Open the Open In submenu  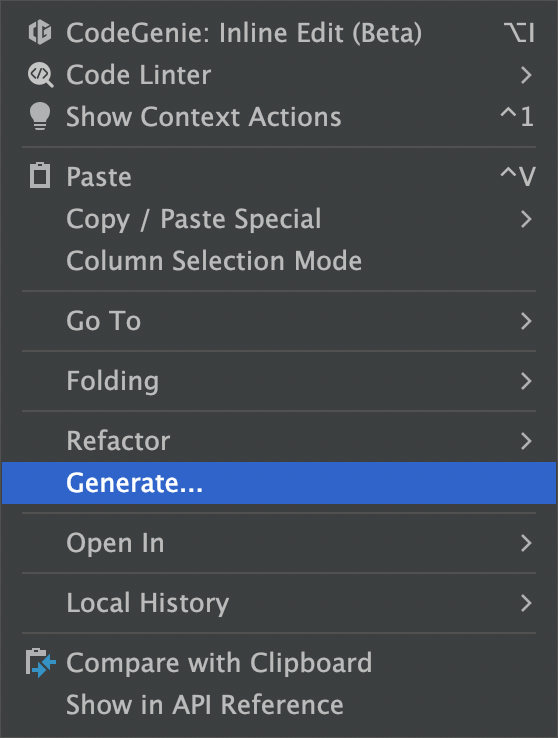(279, 543)
